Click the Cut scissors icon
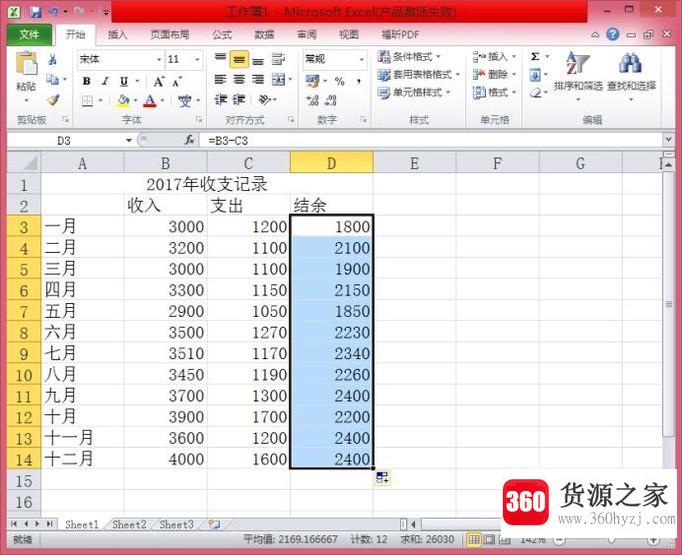The height and width of the screenshot is (555, 682). pyautogui.click(x=53, y=60)
